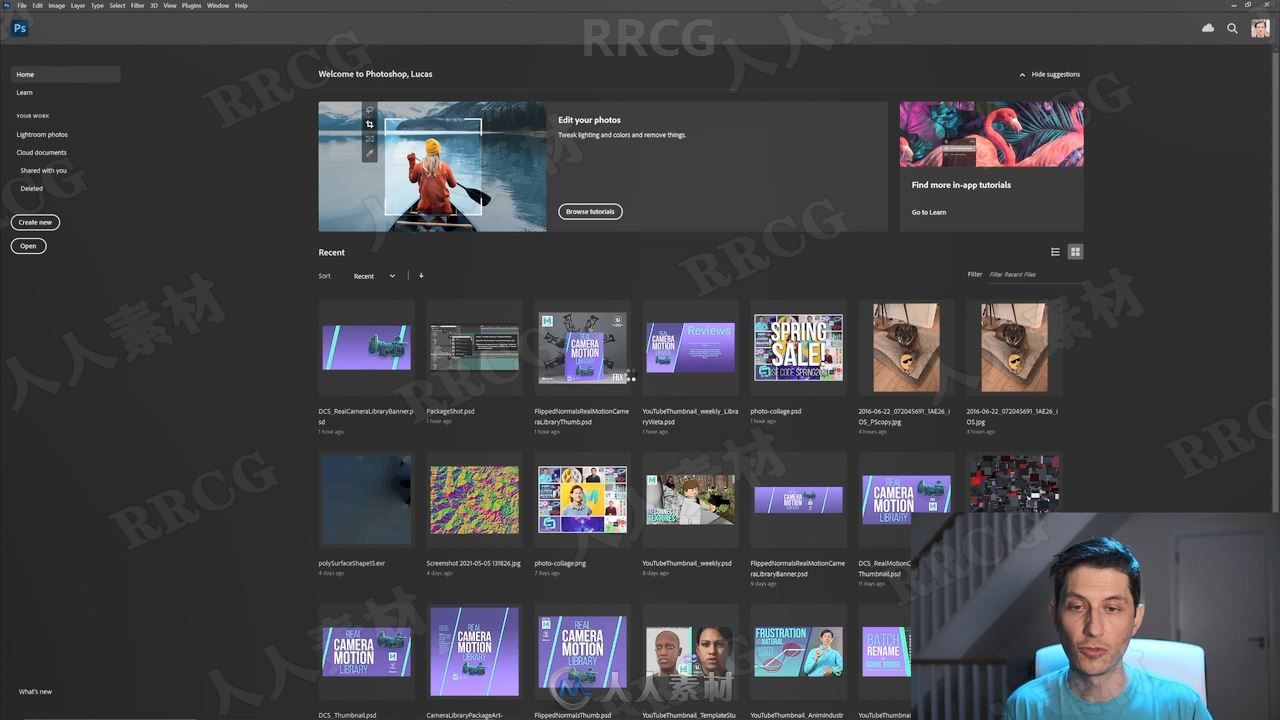Click the "Welcome to Photoshop, Lucas" heading

point(375,74)
